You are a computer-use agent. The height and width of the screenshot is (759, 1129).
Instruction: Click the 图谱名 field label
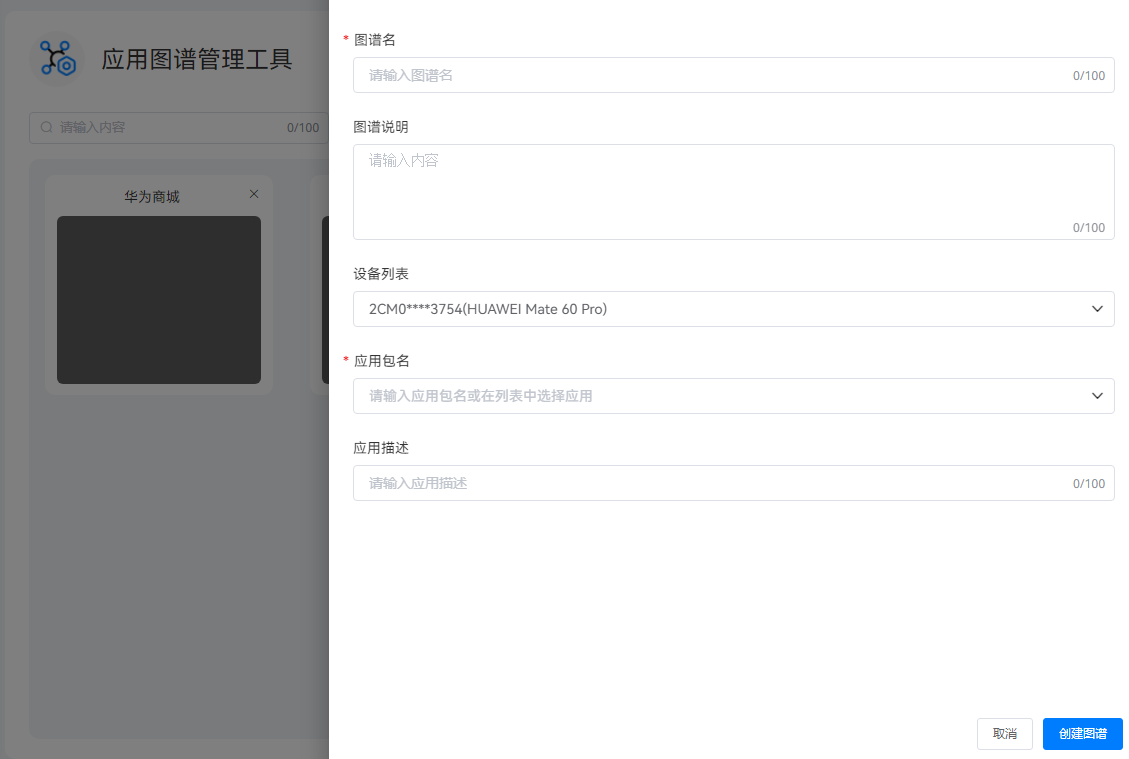(x=375, y=40)
